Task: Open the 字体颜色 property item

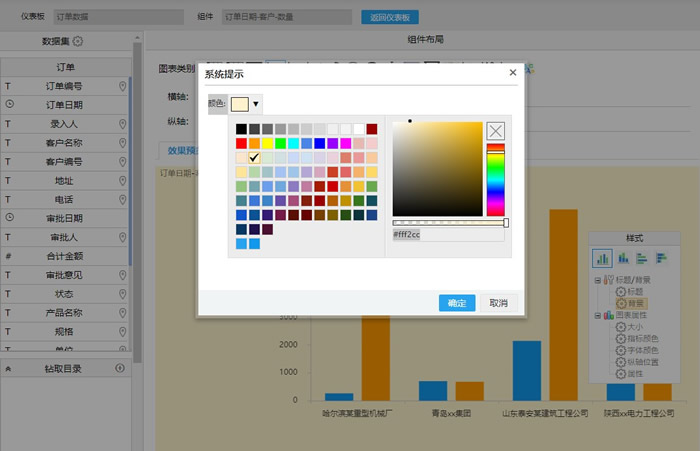Action: pyautogui.click(x=643, y=350)
